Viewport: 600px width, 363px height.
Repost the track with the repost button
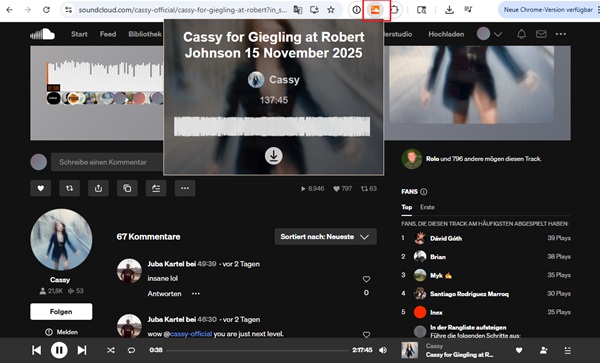(69, 188)
